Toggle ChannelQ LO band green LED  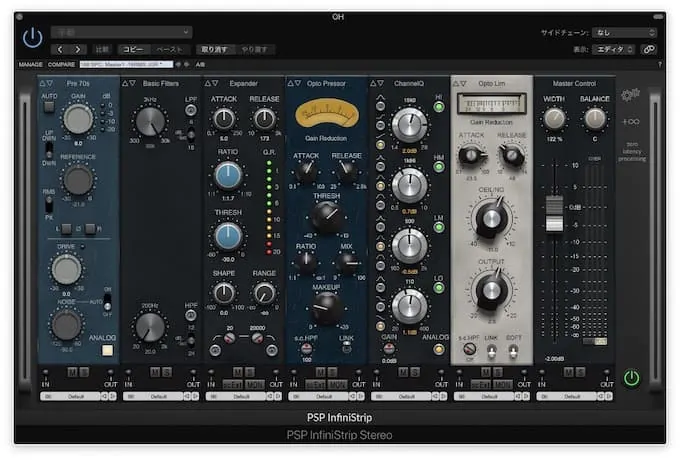tap(438, 287)
